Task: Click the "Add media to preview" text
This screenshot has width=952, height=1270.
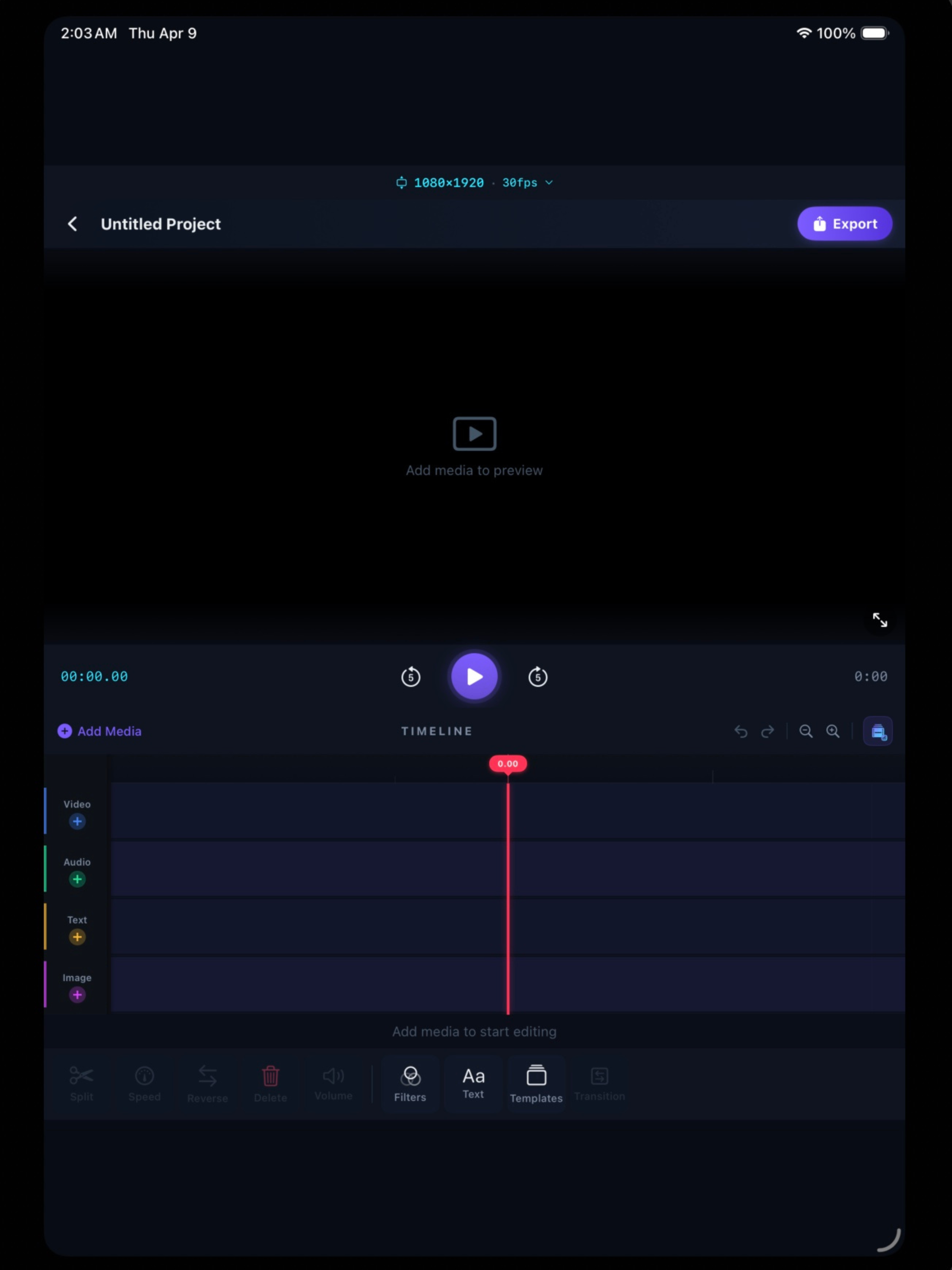Action: (474, 470)
